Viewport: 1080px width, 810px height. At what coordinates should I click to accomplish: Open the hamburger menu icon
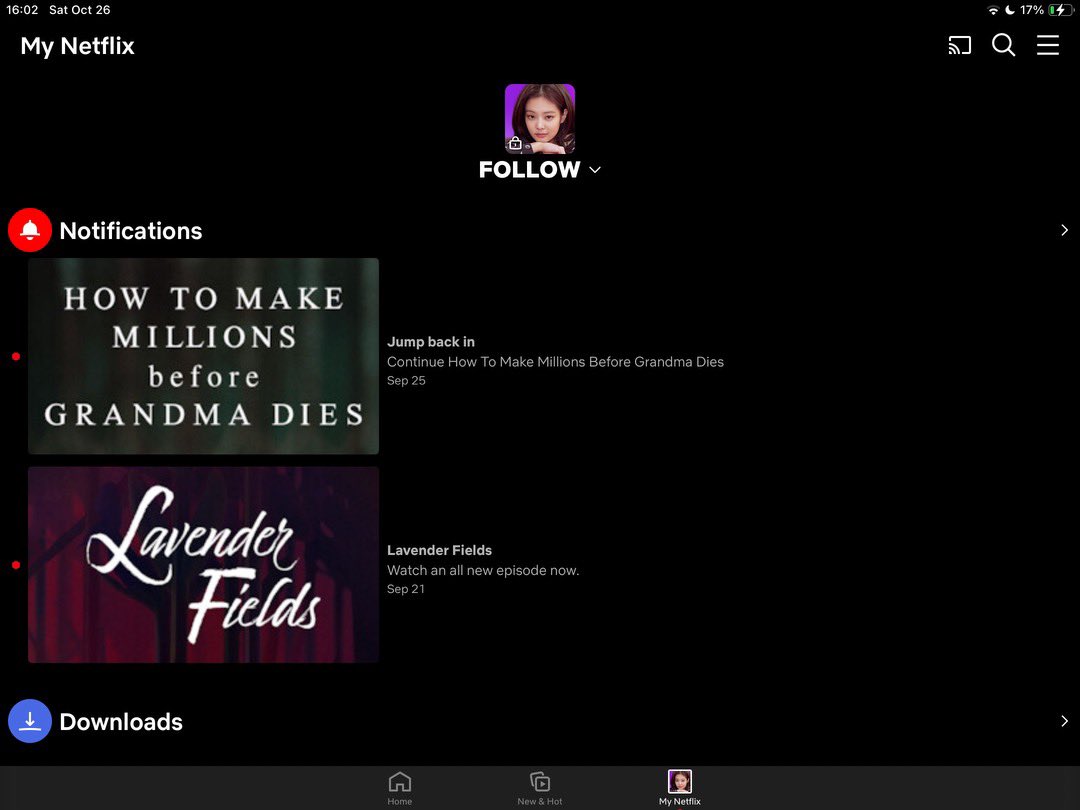tap(1048, 45)
